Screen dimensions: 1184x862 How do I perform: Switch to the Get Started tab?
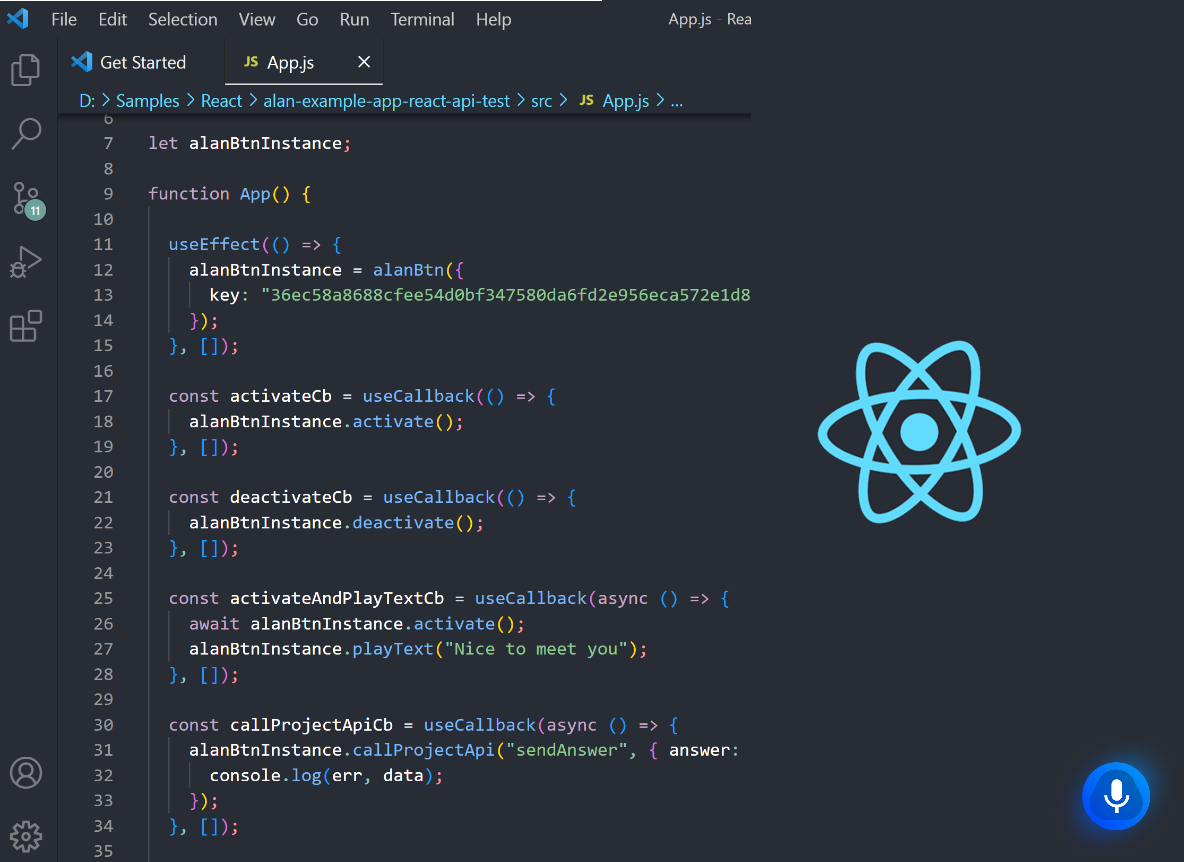(129, 63)
